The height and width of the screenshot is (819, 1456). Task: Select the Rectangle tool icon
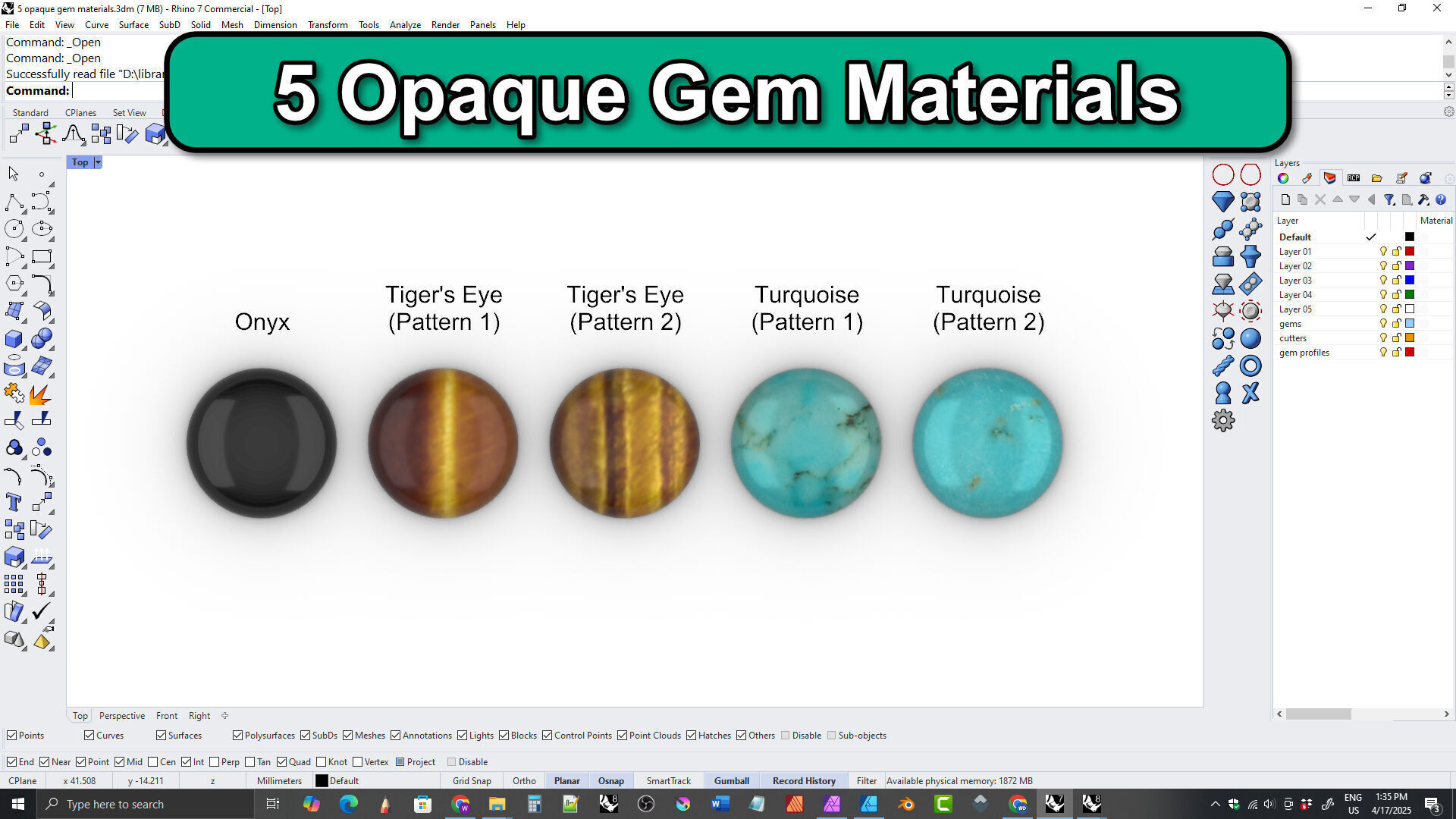click(42, 256)
